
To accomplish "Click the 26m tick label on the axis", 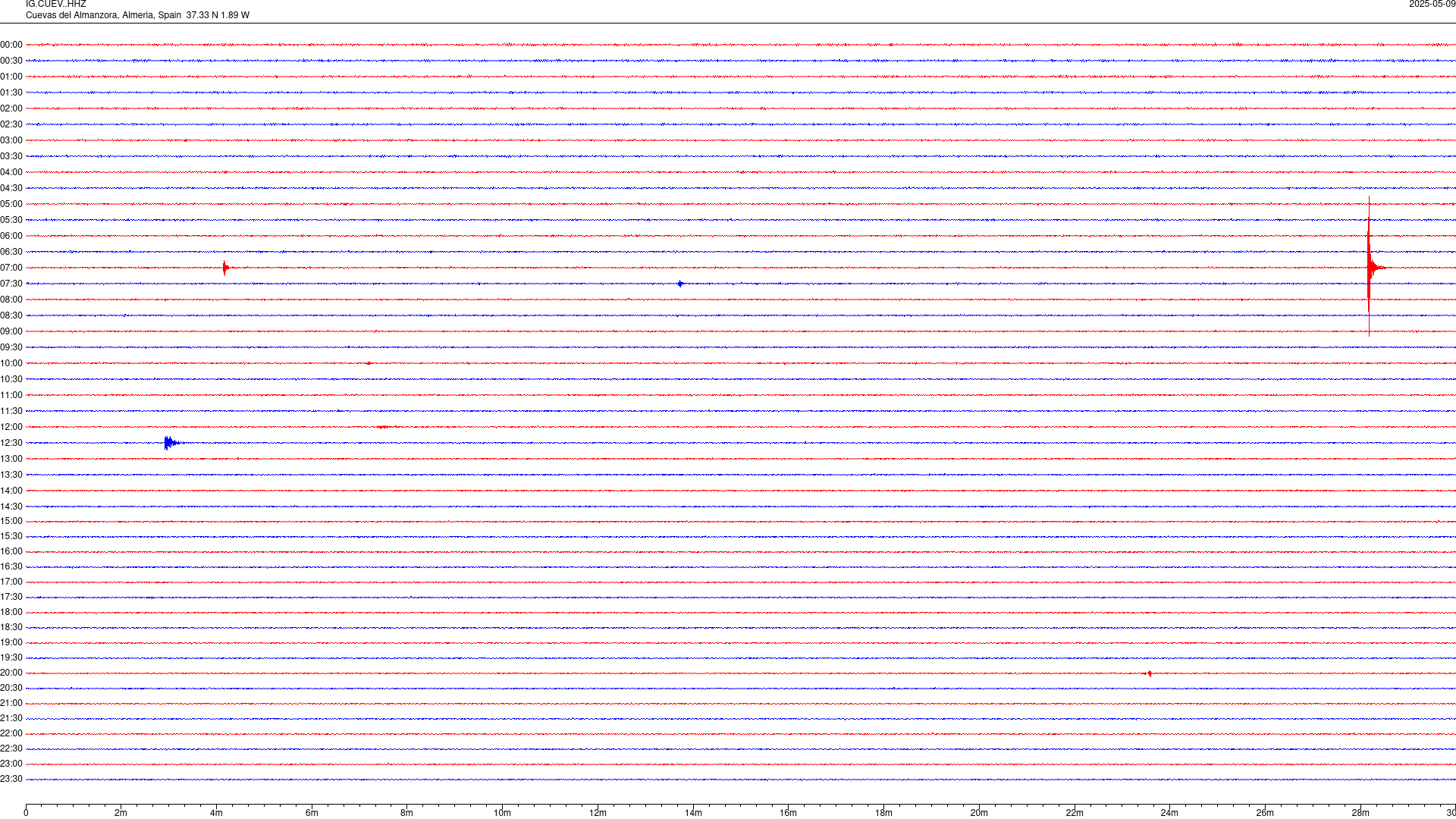I will click(1265, 813).
